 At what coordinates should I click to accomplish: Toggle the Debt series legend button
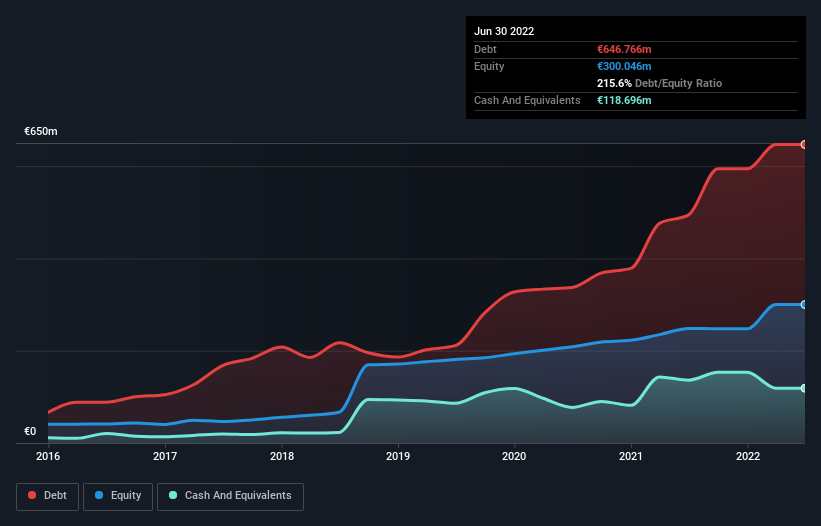click(47, 496)
